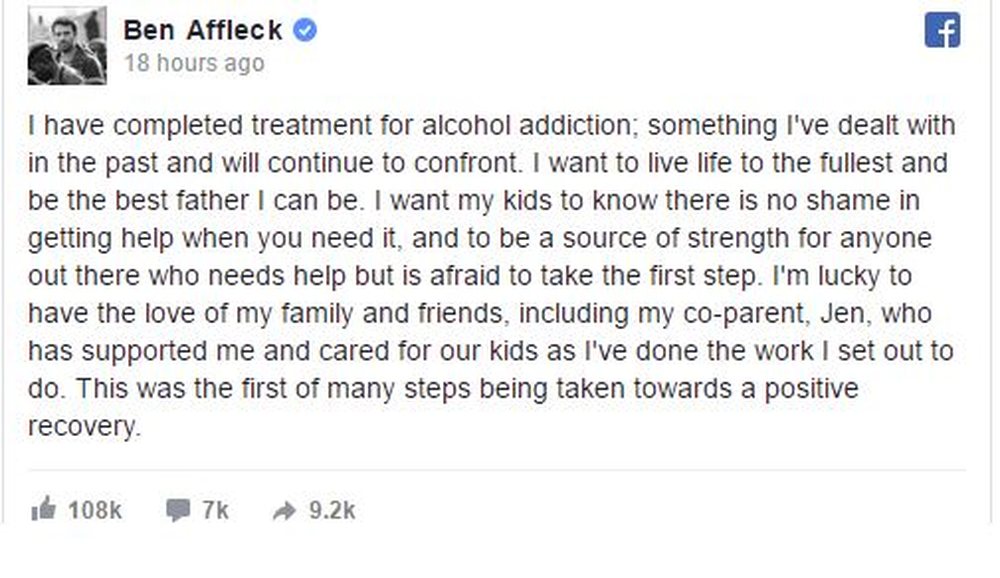Click the '18 hours ago' timestamp
This screenshot has height=578, width=1000.
coord(194,63)
